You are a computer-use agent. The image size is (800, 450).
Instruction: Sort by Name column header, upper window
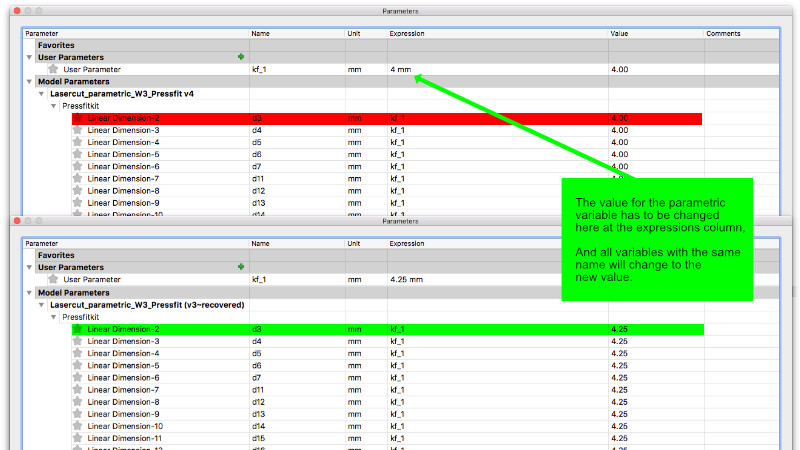tap(260, 34)
